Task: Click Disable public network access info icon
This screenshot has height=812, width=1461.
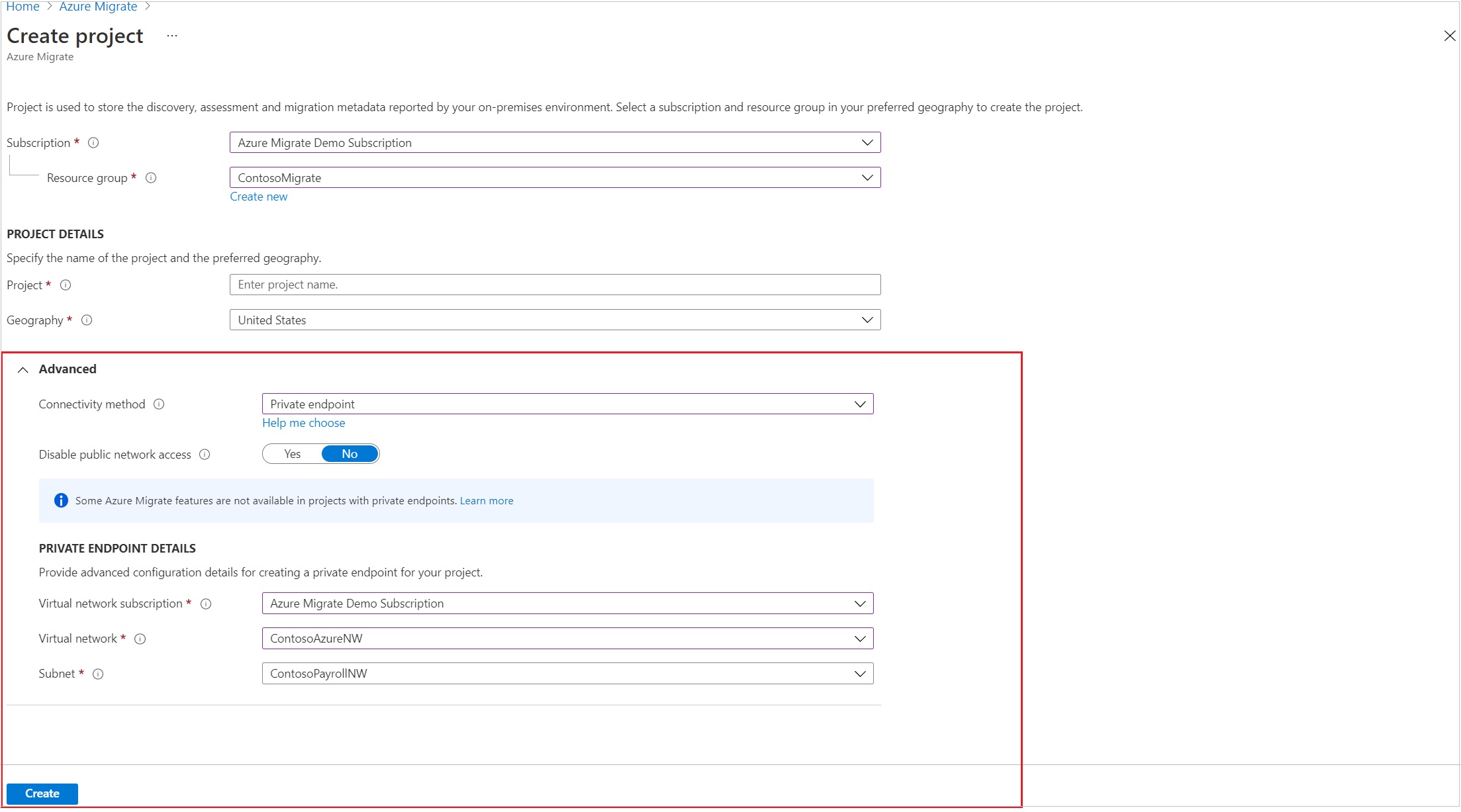Action: pyautogui.click(x=205, y=455)
